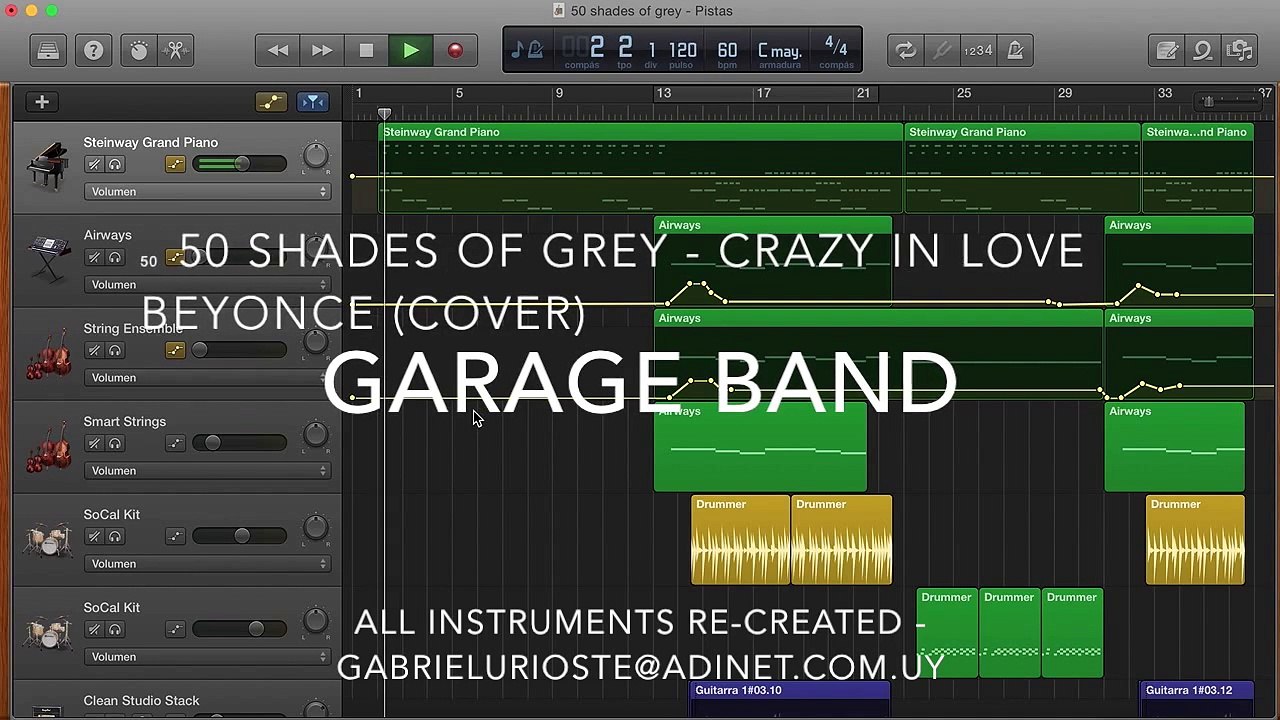The height and width of the screenshot is (720, 1280).
Task: Fast forward the playhead
Action: (322, 50)
